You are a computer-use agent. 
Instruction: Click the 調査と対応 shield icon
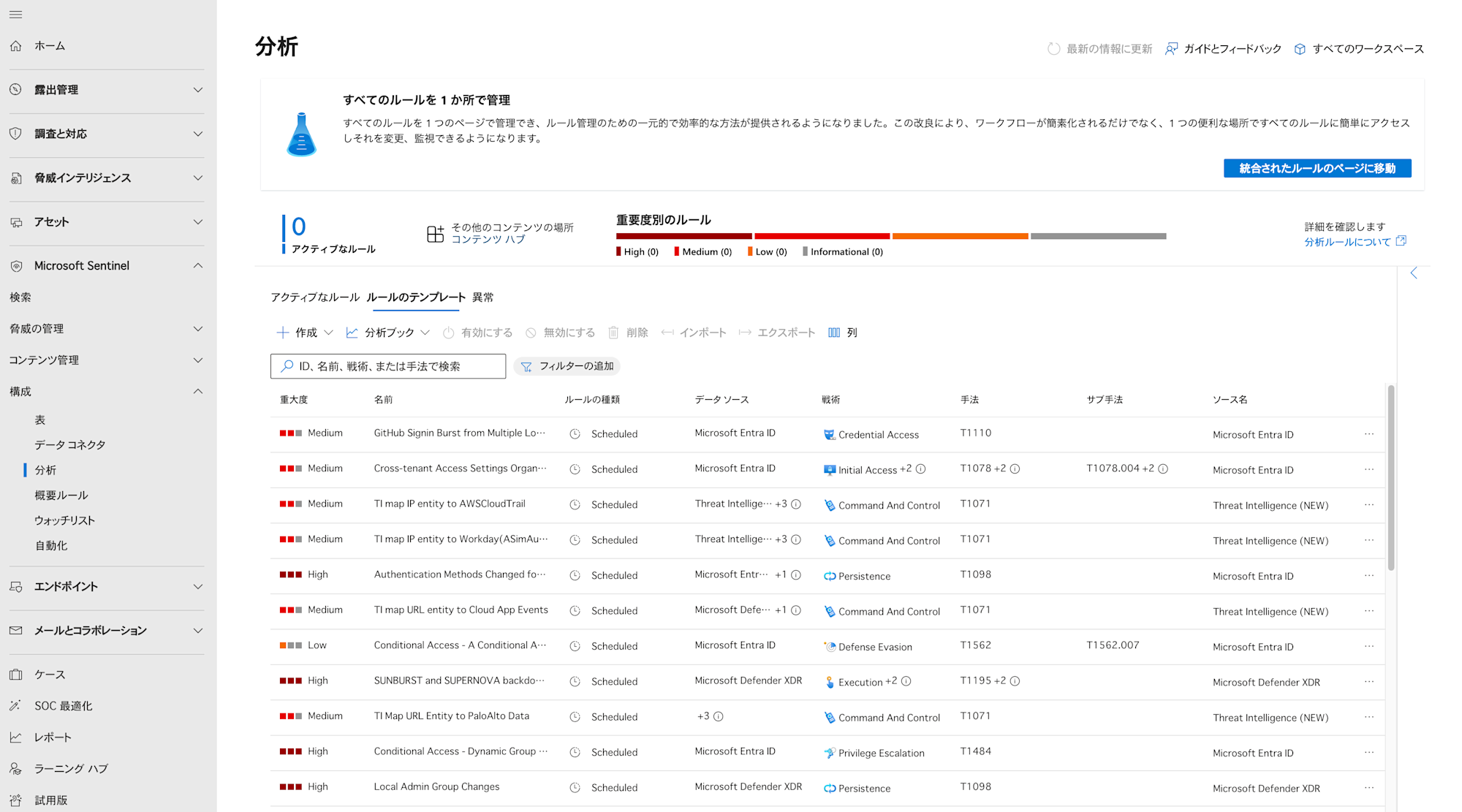[x=16, y=134]
